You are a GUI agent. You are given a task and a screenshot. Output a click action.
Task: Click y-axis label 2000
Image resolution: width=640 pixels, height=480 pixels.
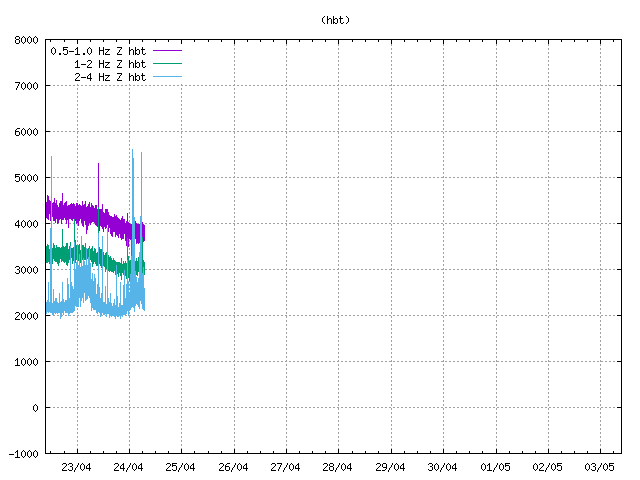(26, 316)
